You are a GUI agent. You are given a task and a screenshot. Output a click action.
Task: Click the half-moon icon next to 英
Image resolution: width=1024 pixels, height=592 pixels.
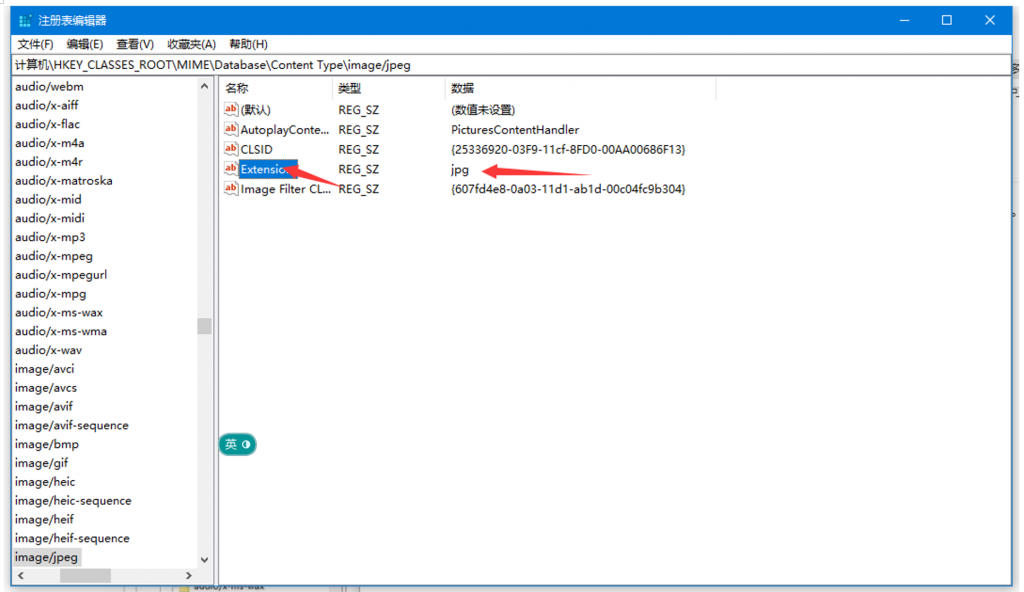point(246,443)
